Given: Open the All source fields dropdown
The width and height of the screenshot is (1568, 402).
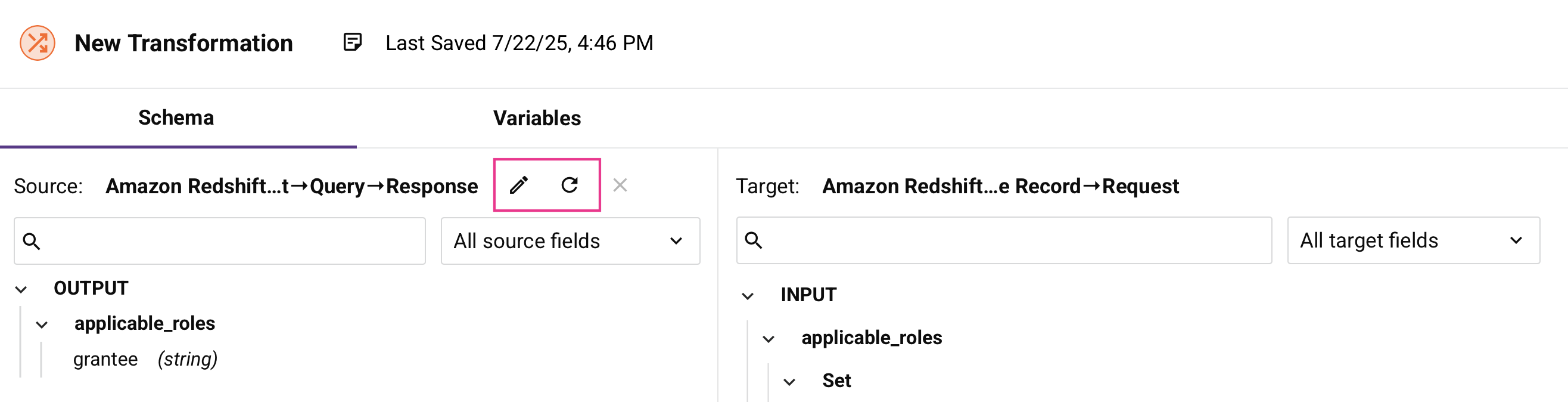Looking at the screenshot, I should 569,240.
